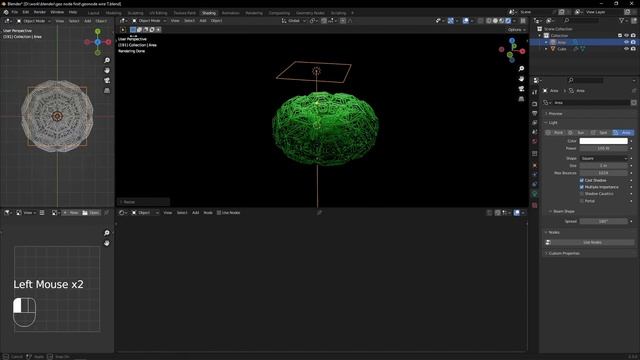Enable the Portal checkbox
This screenshot has height=360, width=640.
(582, 201)
